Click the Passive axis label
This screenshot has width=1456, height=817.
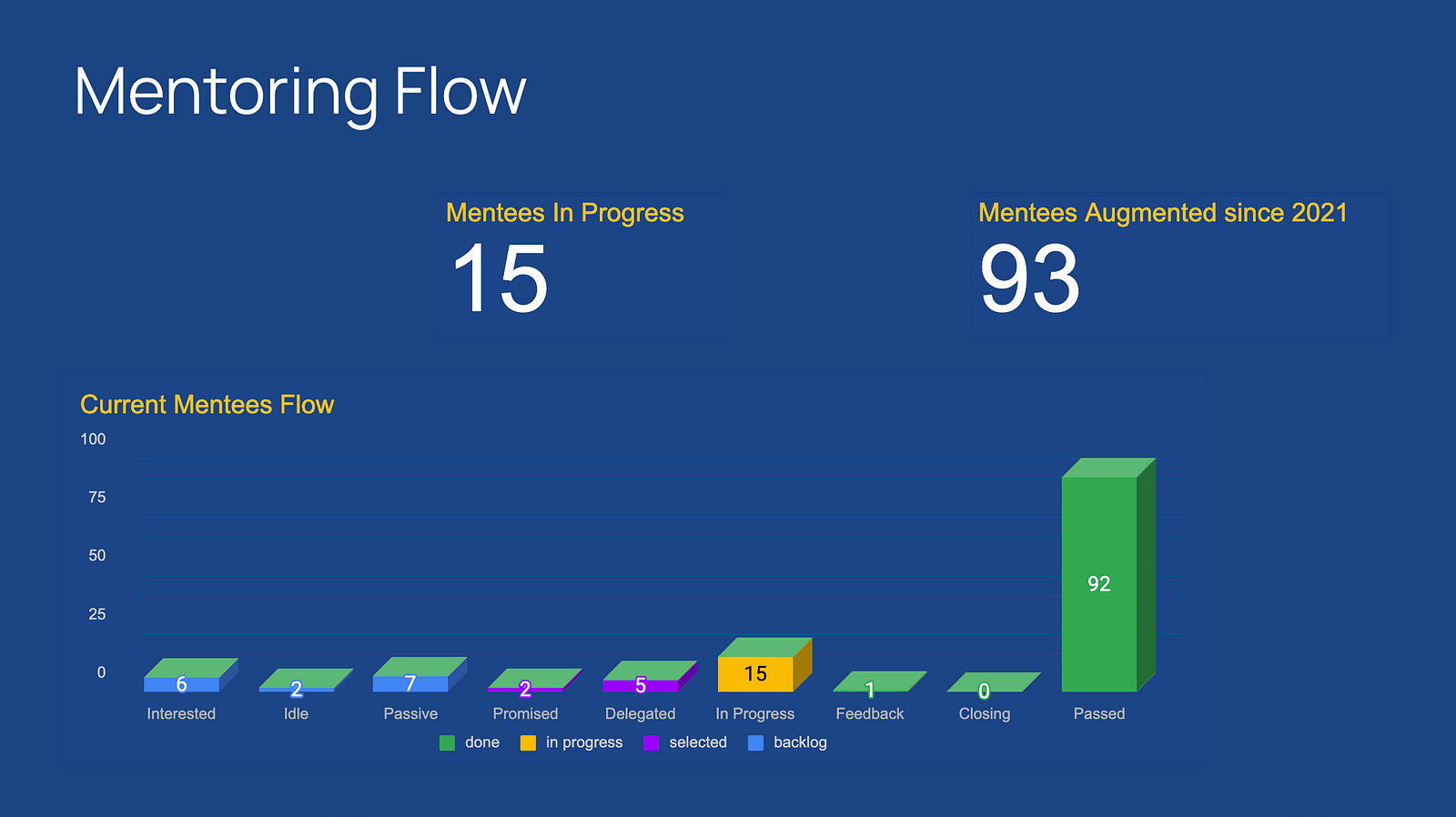(x=410, y=714)
